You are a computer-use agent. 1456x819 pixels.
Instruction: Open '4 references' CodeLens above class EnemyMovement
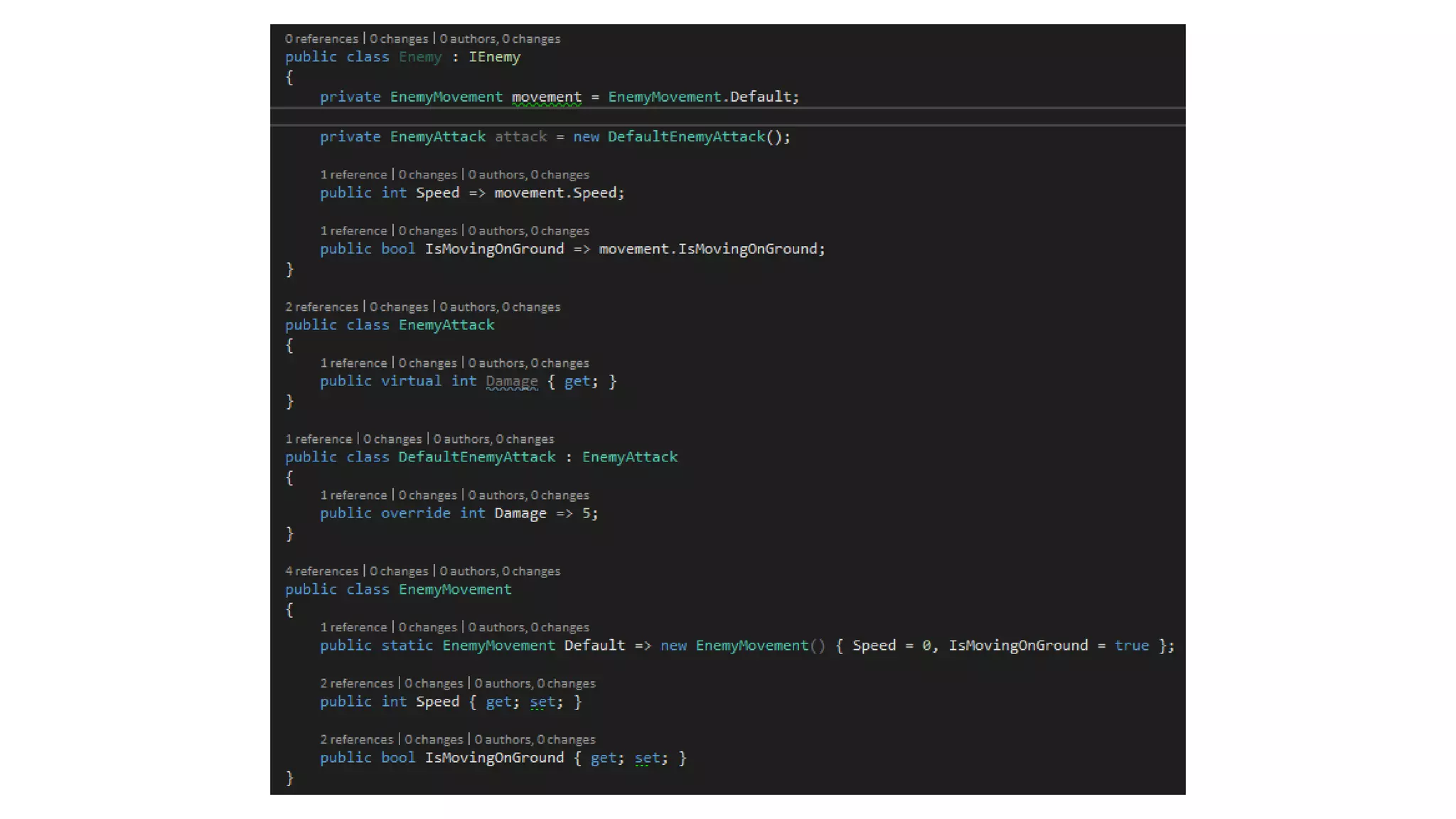[321, 572]
